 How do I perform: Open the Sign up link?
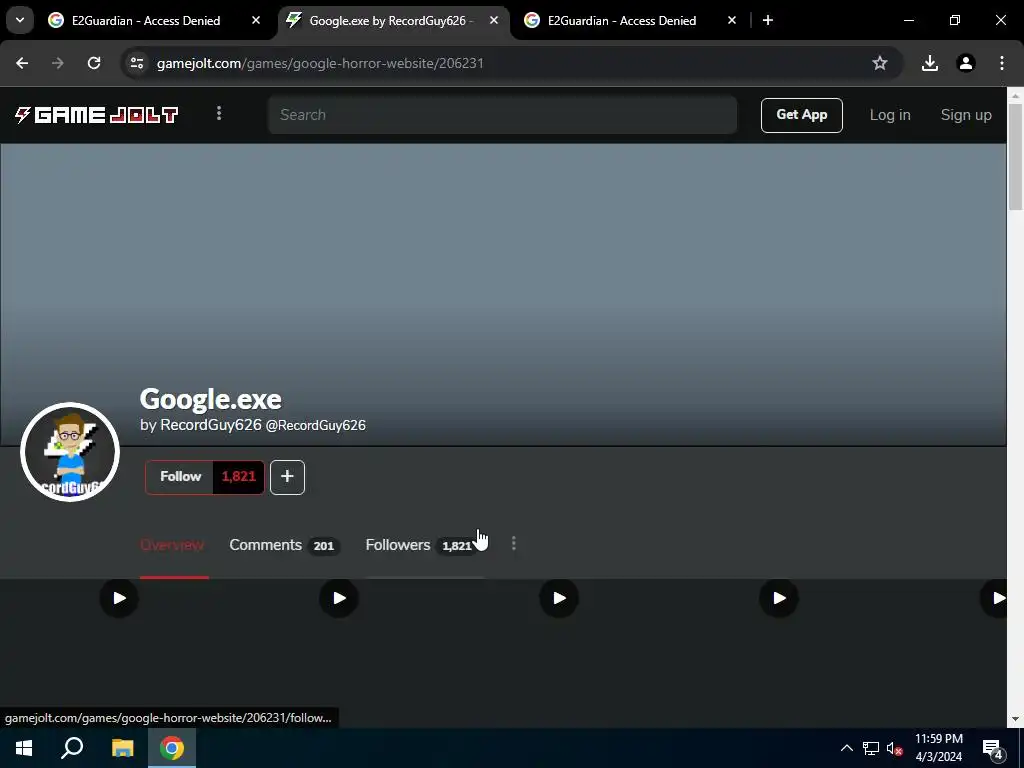tap(966, 115)
